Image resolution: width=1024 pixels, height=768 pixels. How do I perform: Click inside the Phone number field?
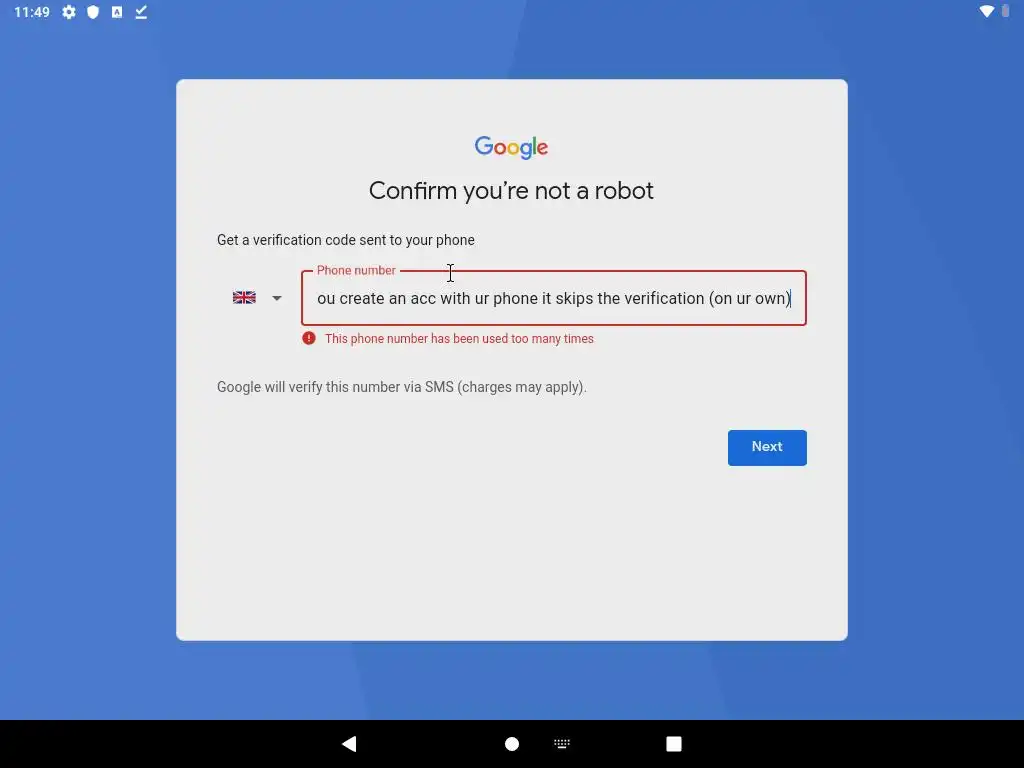pyautogui.click(x=554, y=298)
